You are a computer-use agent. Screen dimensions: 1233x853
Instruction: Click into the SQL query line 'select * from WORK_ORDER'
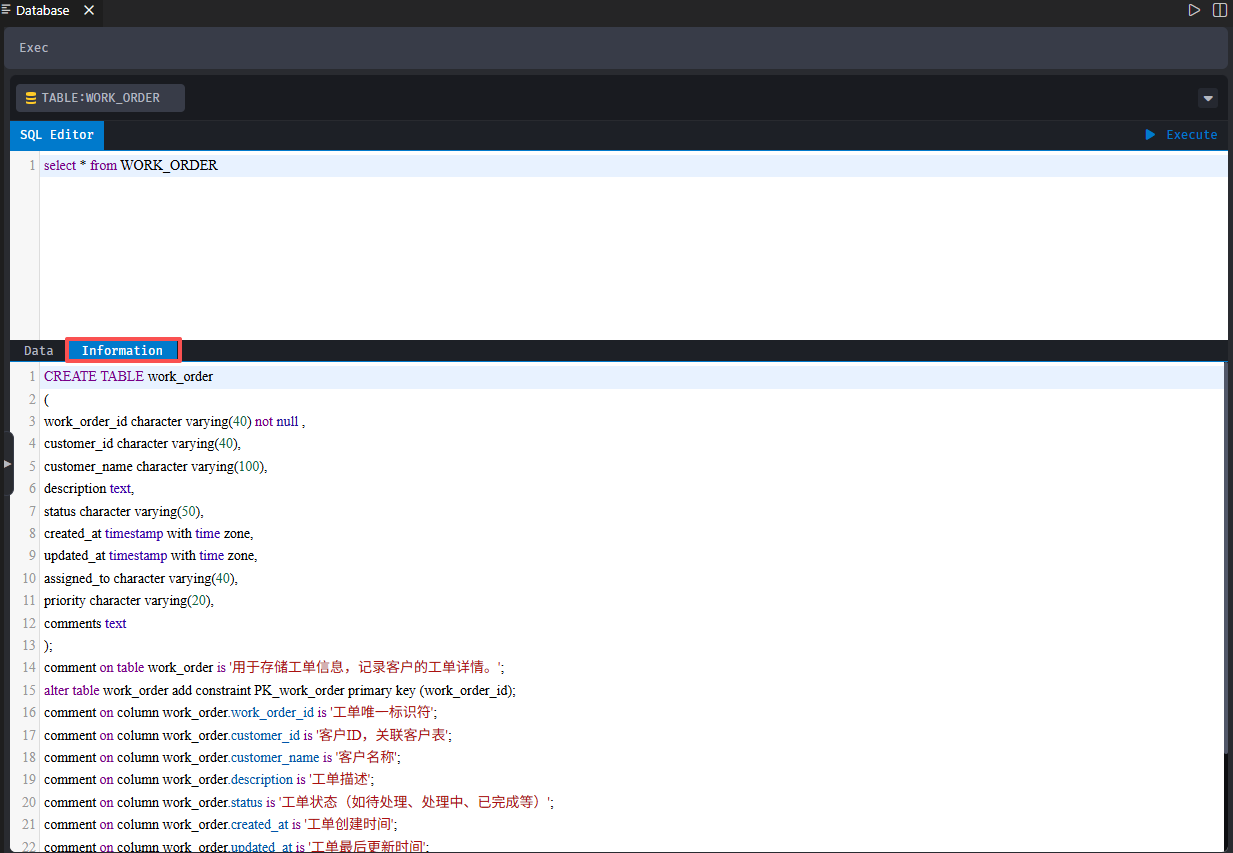pos(130,166)
